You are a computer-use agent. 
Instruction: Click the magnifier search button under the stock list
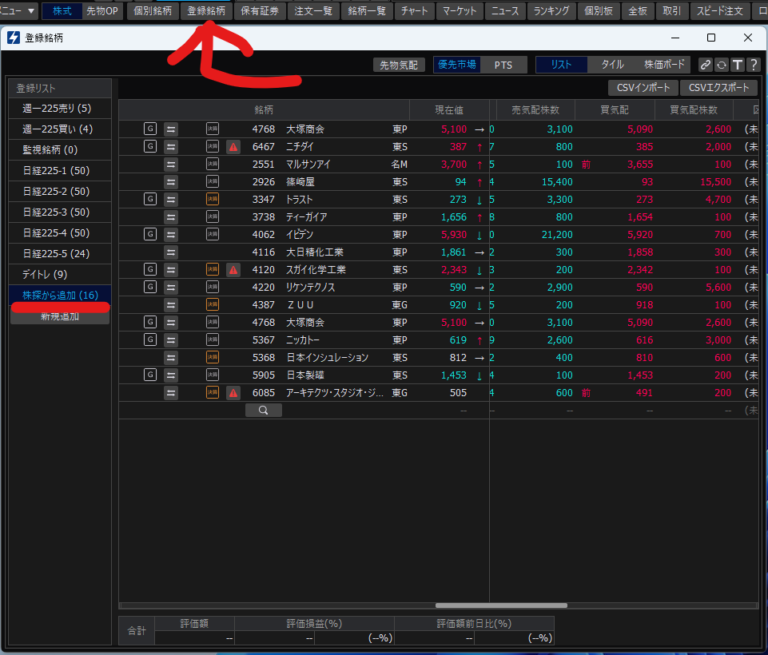[x=263, y=410]
